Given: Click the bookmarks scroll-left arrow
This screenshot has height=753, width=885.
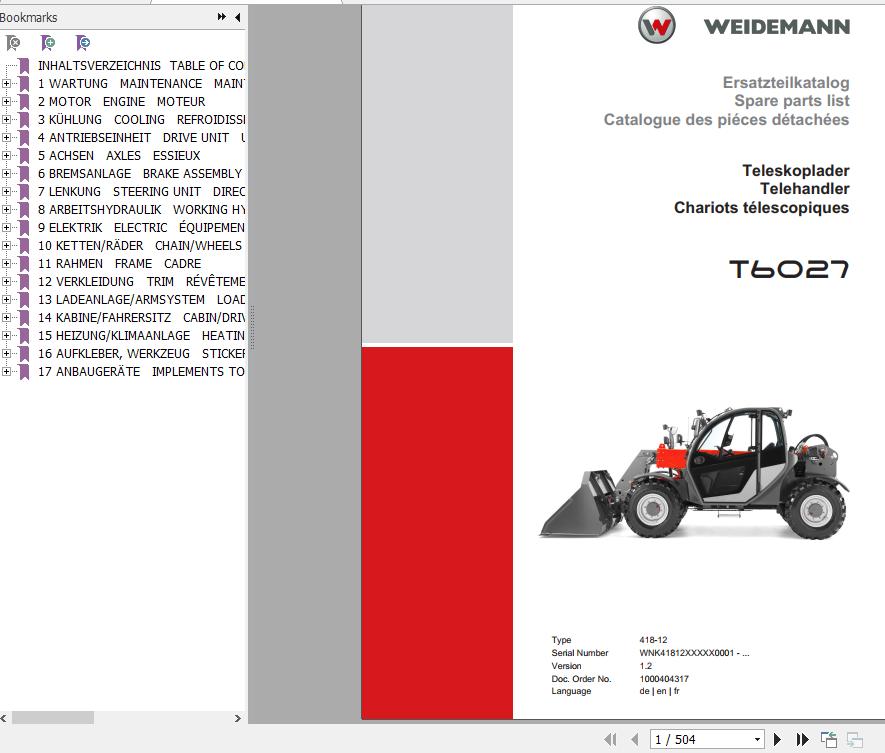Looking at the screenshot, I should tap(3, 718).
